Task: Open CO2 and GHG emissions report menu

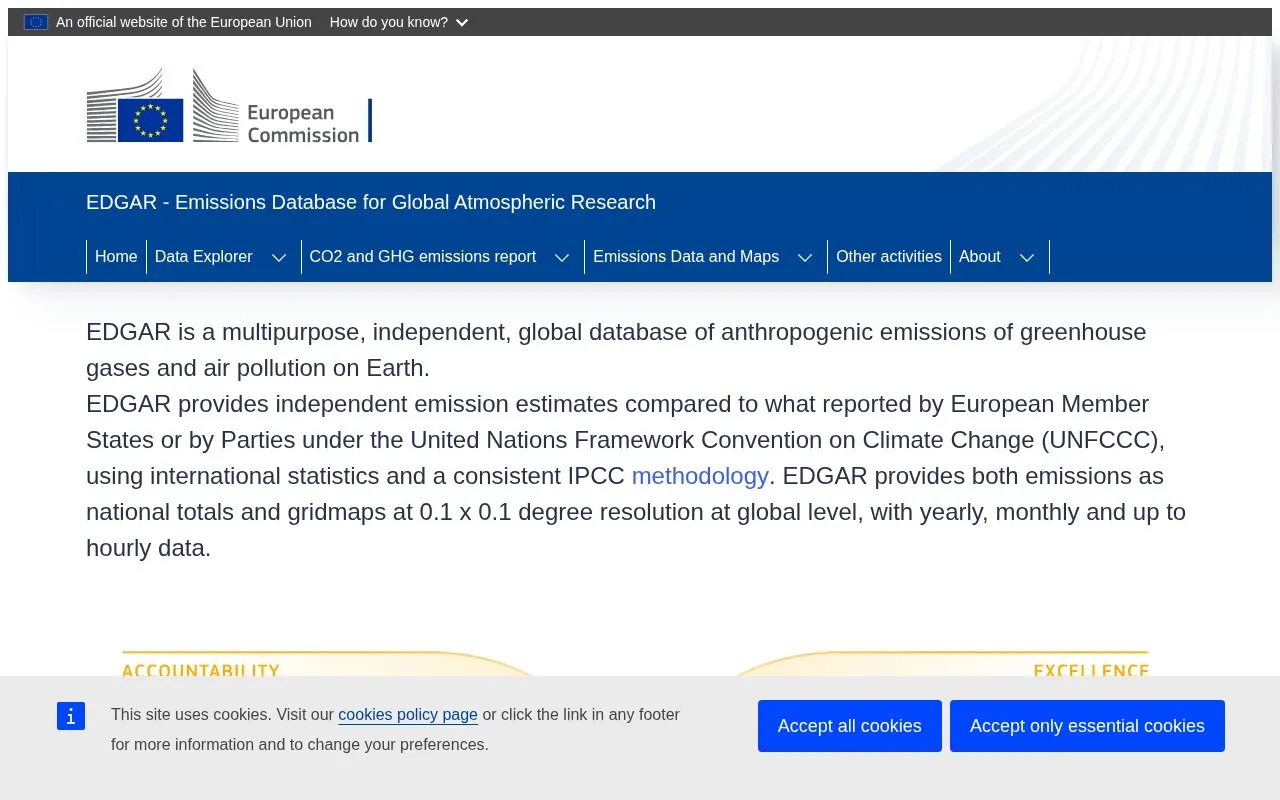Action: coord(423,257)
